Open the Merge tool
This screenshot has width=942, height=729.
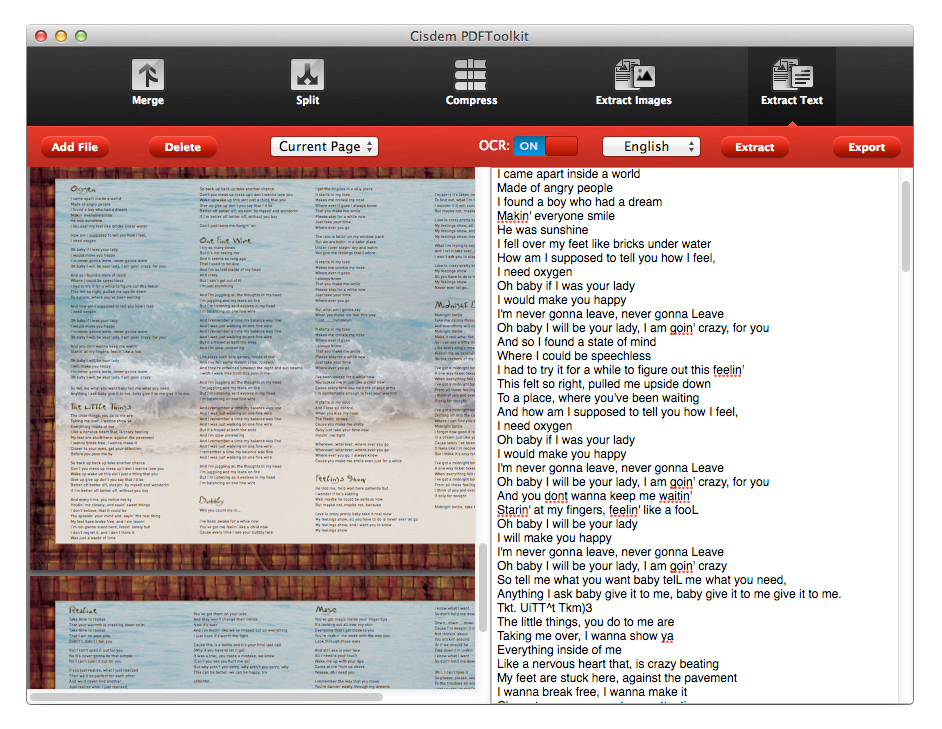[148, 82]
